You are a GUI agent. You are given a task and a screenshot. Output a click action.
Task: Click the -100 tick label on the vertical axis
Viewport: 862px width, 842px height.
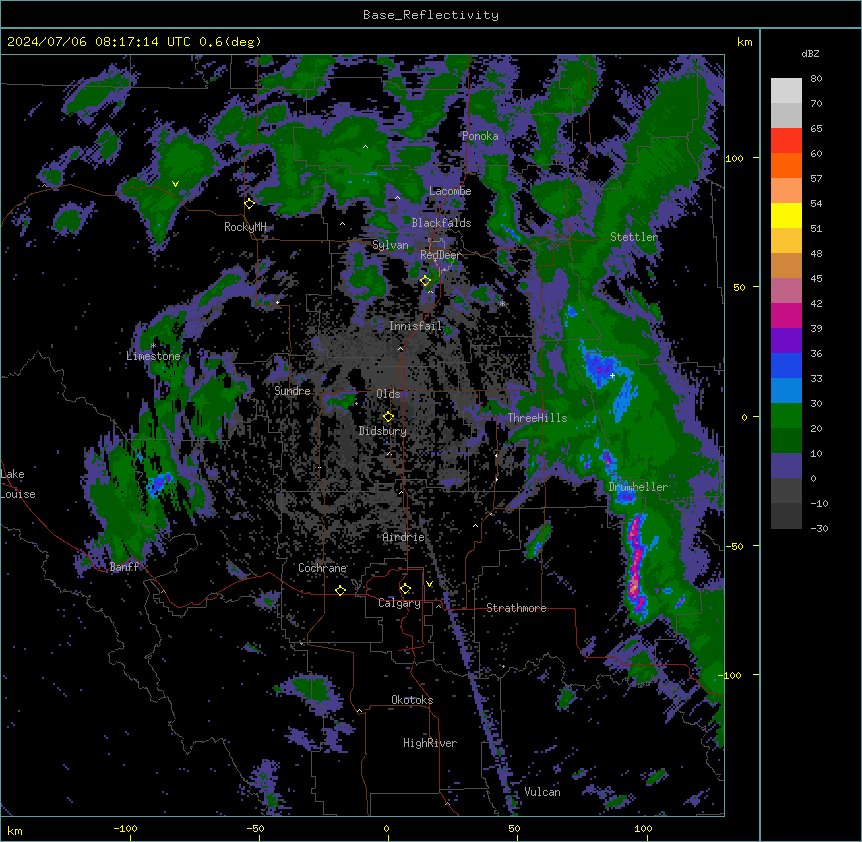pyautogui.click(x=732, y=675)
